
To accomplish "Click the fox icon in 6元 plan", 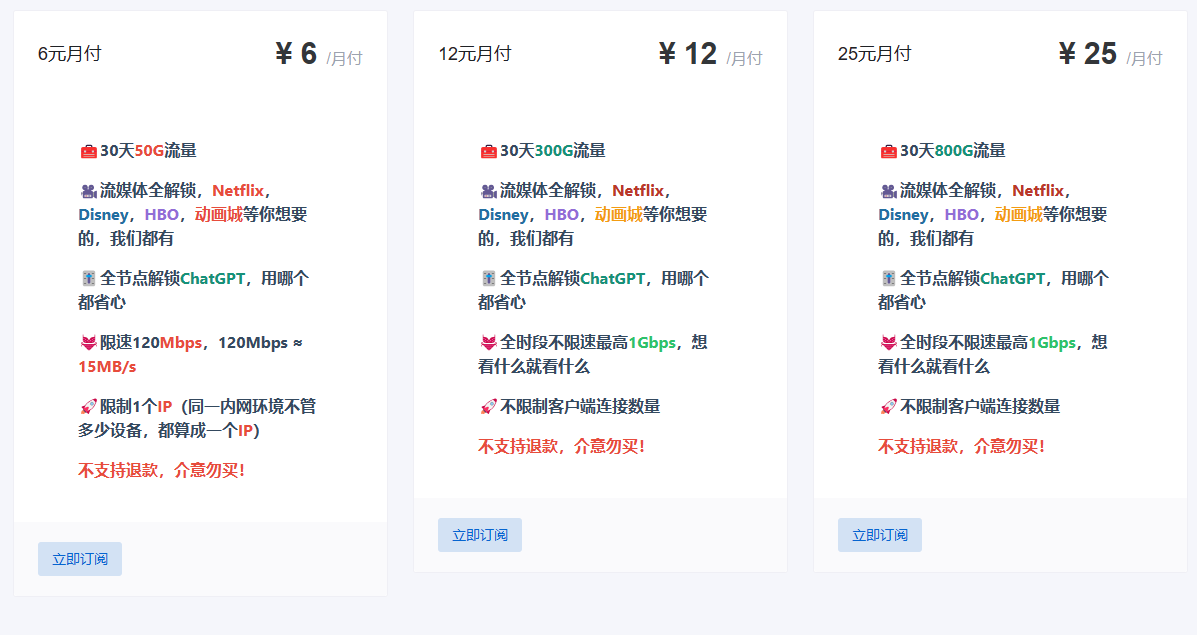I will click(x=88, y=343).
